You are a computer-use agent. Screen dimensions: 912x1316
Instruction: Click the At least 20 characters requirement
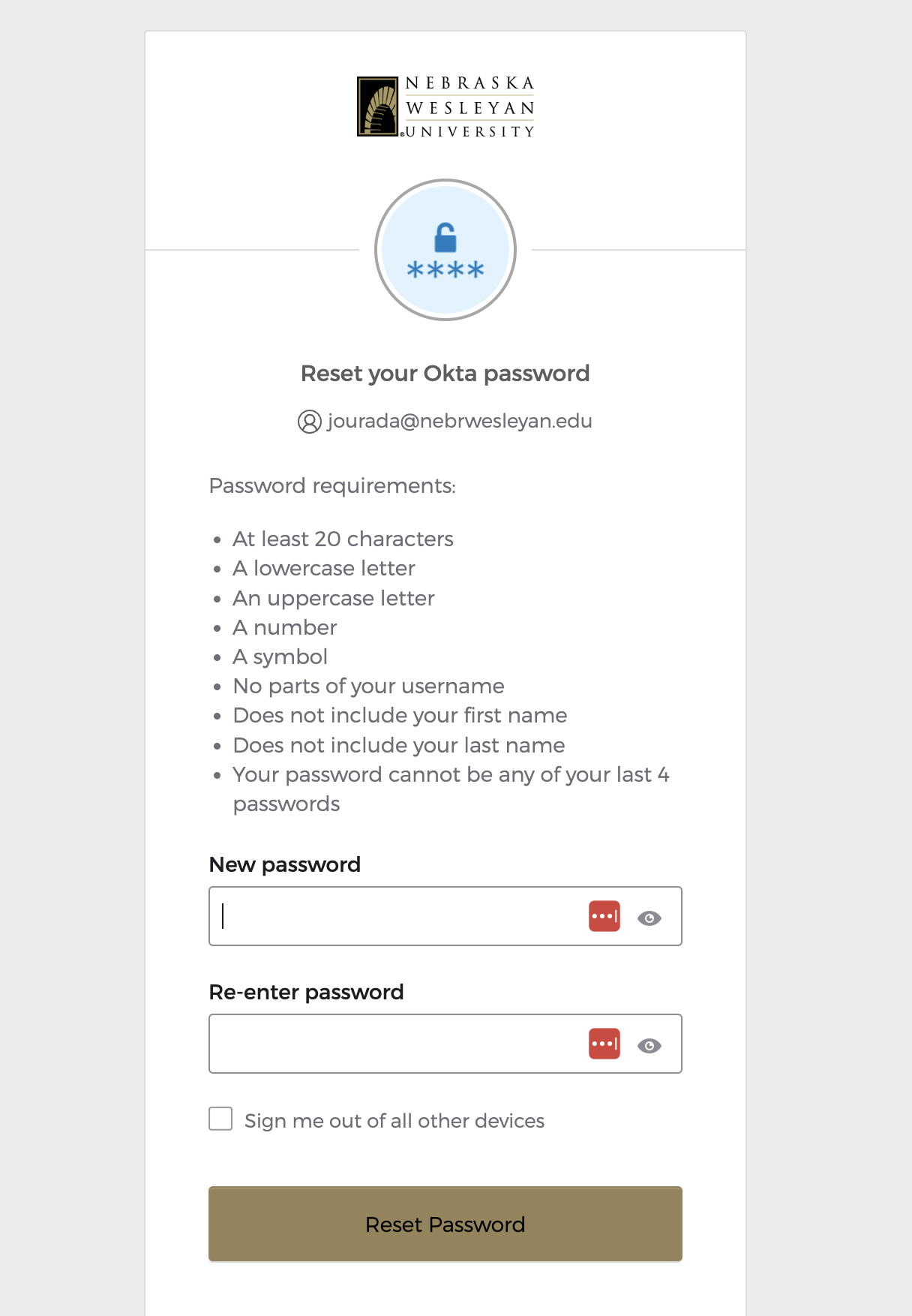click(x=343, y=539)
